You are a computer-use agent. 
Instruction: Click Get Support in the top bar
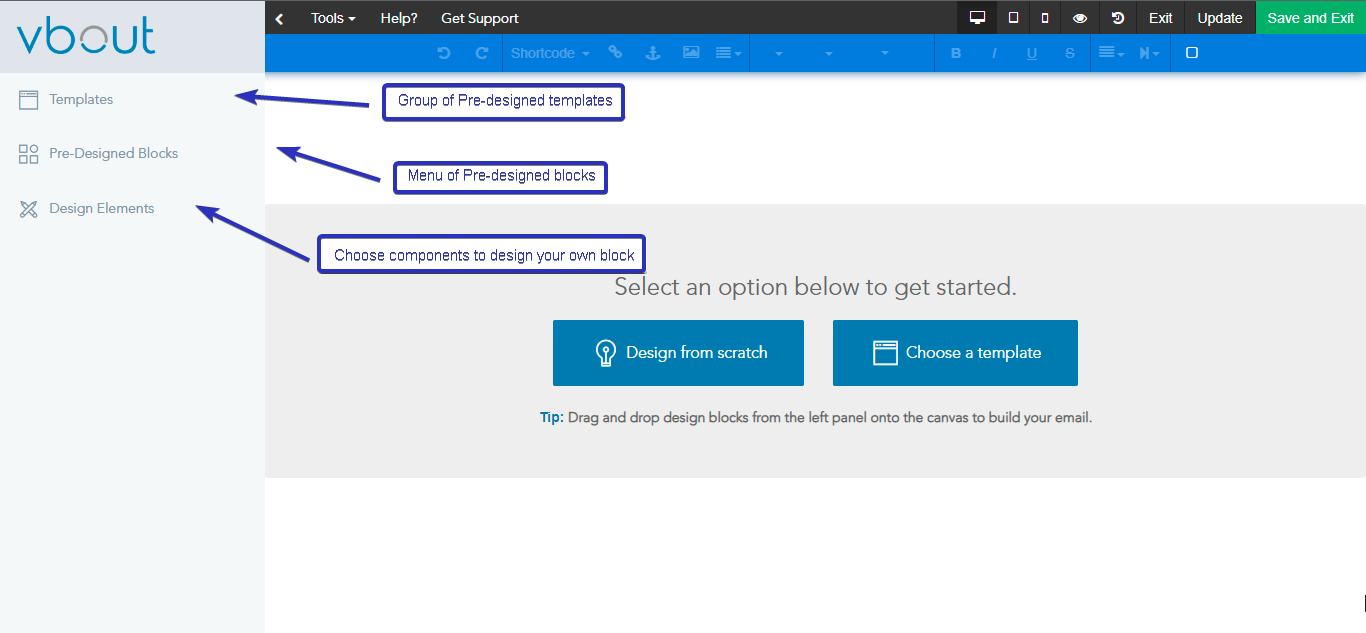480,18
